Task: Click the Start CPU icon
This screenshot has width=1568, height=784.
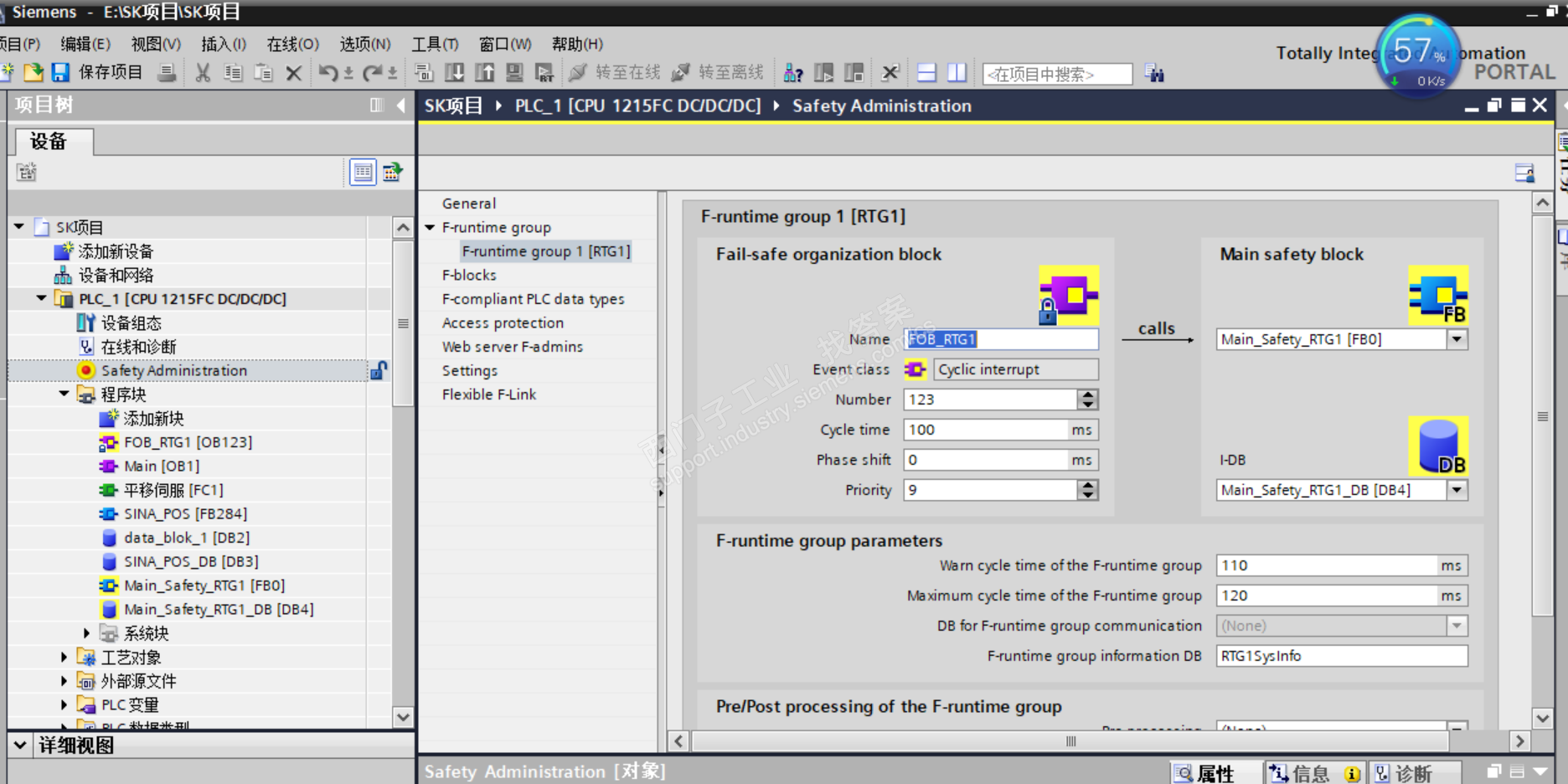Action: click(824, 73)
